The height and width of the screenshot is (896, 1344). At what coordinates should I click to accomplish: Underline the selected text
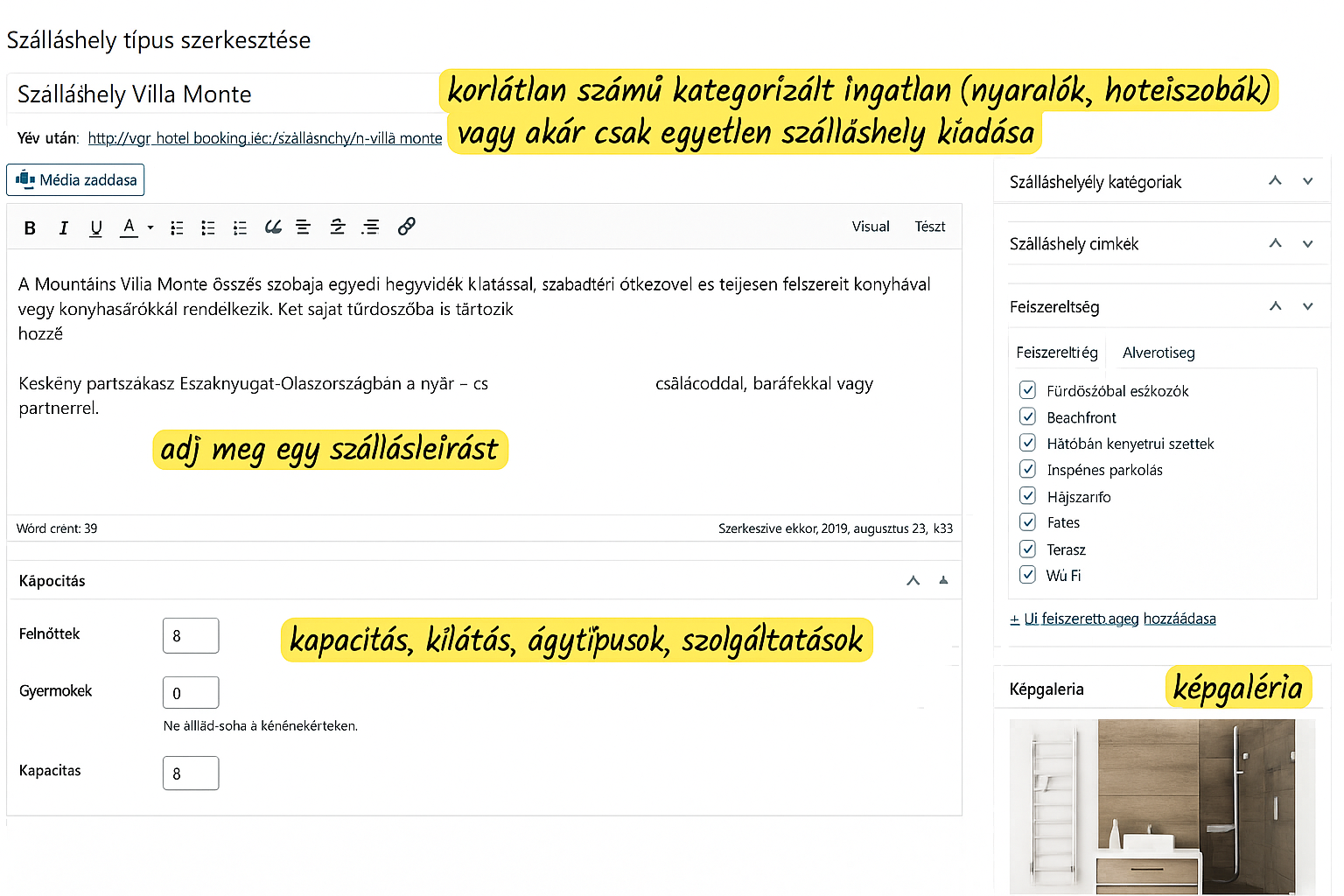pos(96,228)
